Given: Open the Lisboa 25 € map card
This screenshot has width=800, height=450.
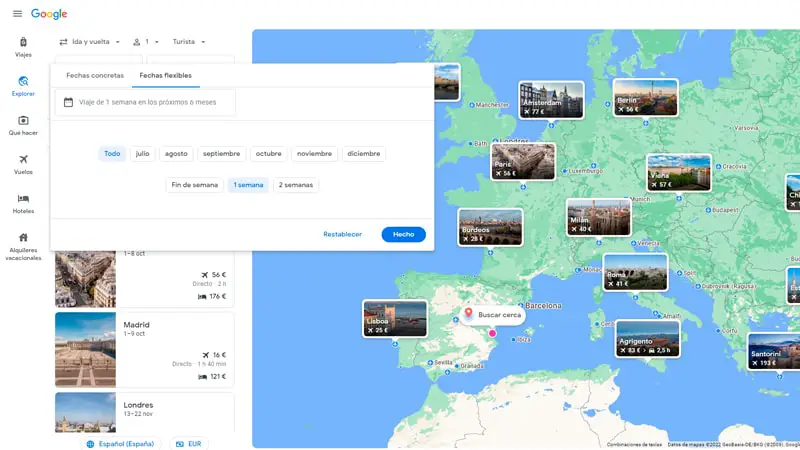Looking at the screenshot, I should pyautogui.click(x=395, y=318).
